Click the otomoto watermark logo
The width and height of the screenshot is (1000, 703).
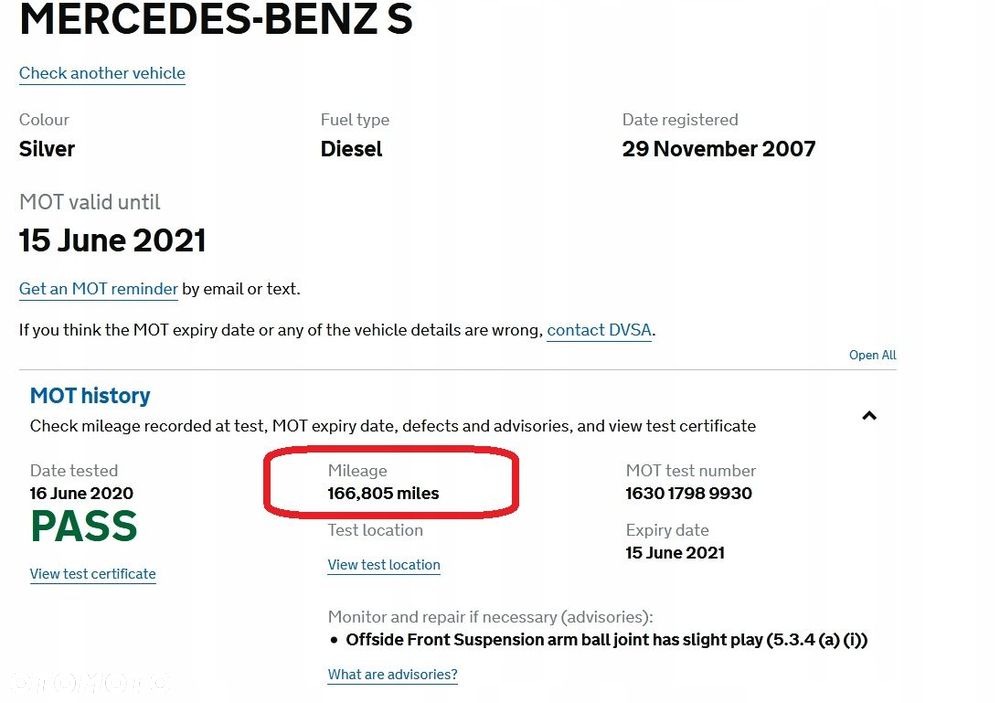90,683
